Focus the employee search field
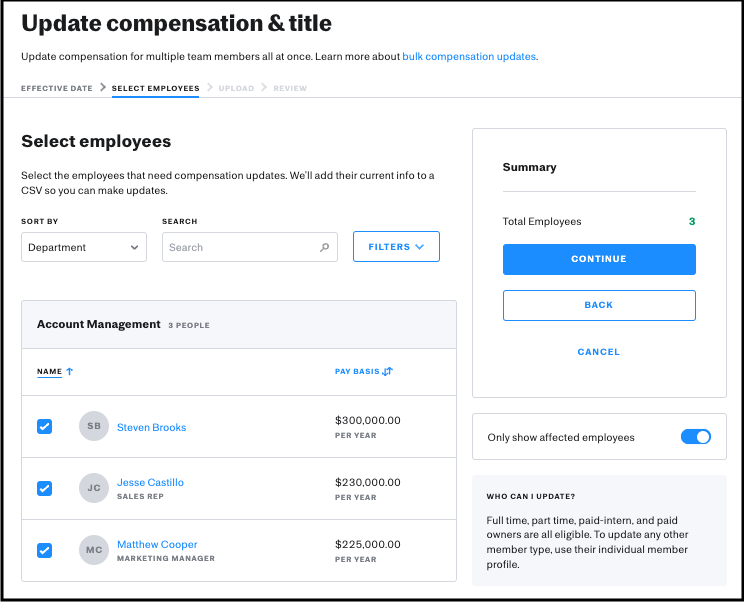The width and height of the screenshot is (744, 602). (240, 248)
